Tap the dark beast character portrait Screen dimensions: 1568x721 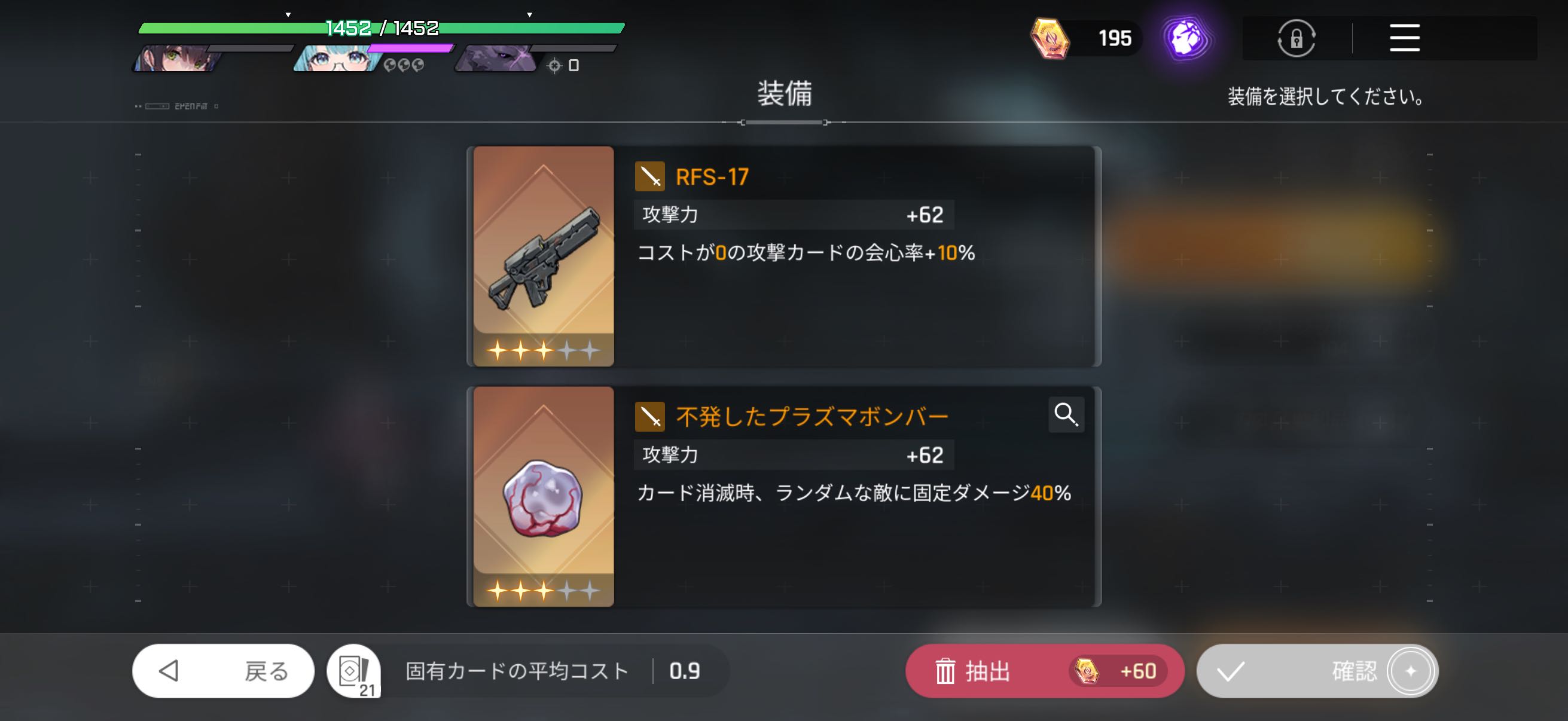(498, 59)
